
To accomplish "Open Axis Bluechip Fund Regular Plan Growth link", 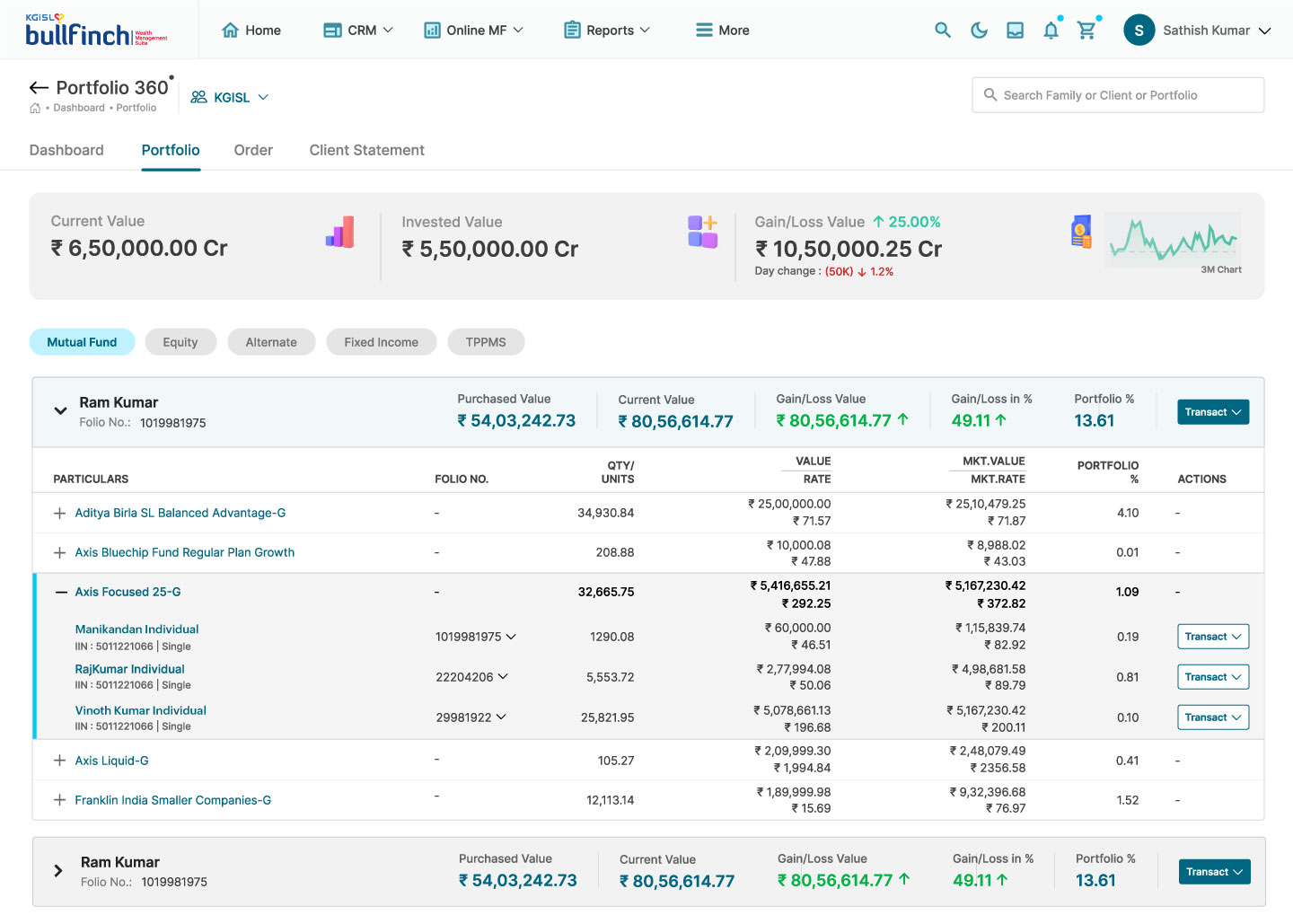I will coord(185,552).
